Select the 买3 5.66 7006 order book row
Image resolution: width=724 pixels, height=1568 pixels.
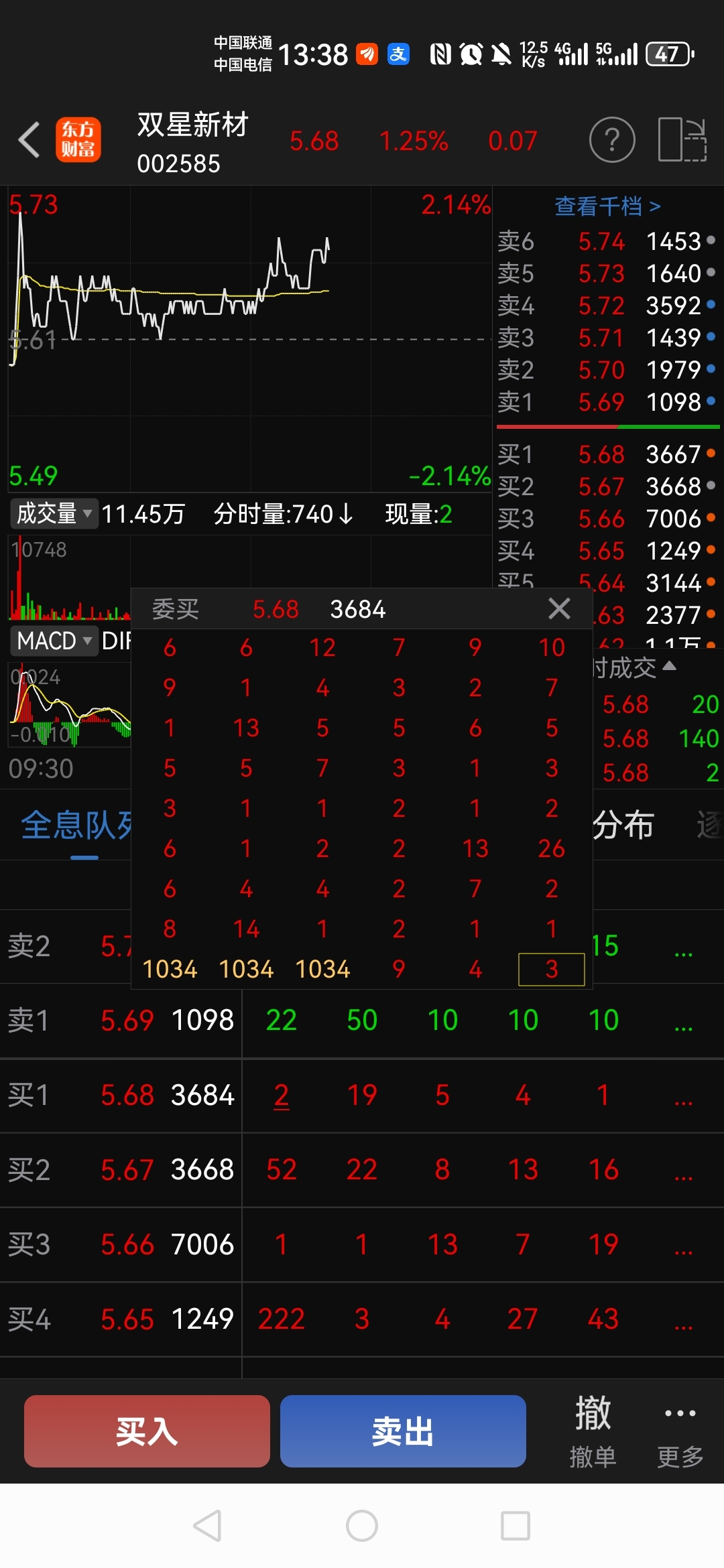607,519
